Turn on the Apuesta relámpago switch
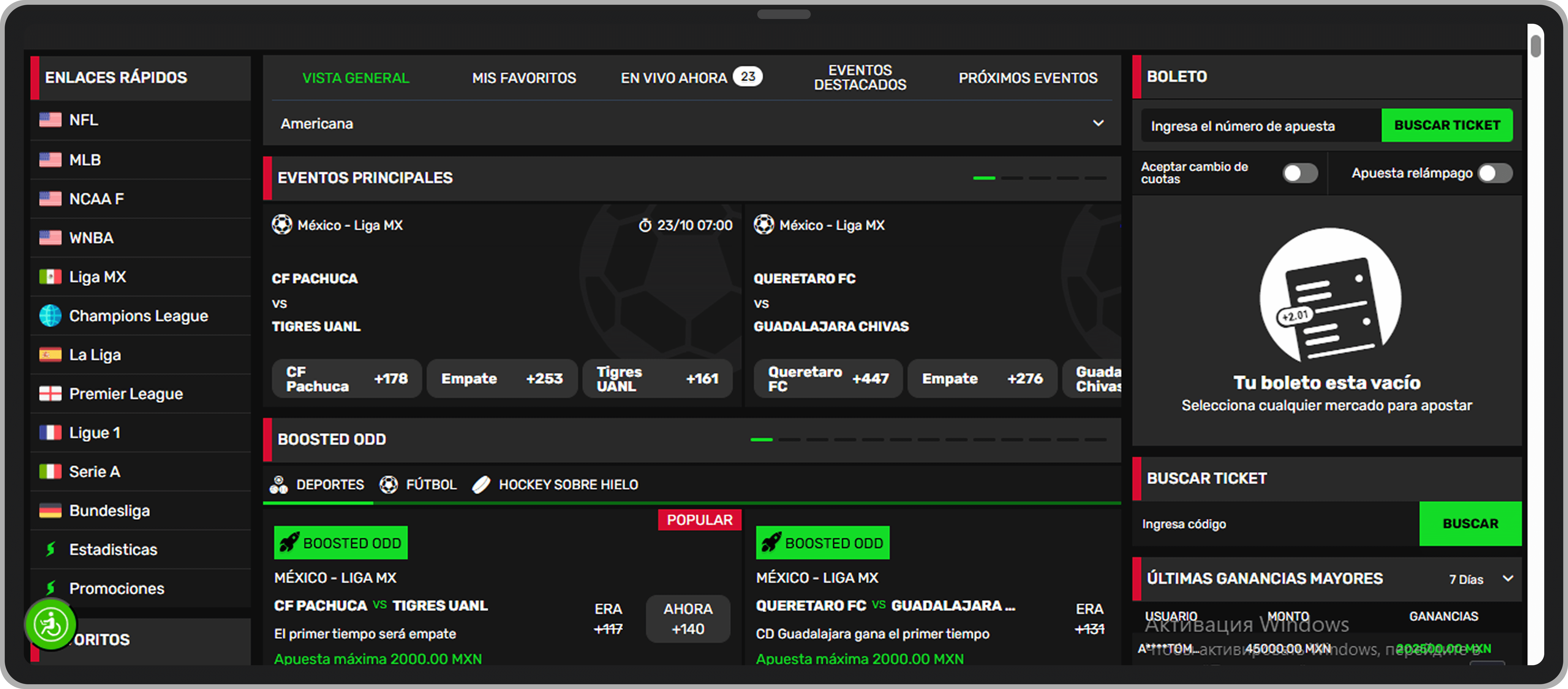Screen dimensions: 1568x689 (1495, 173)
